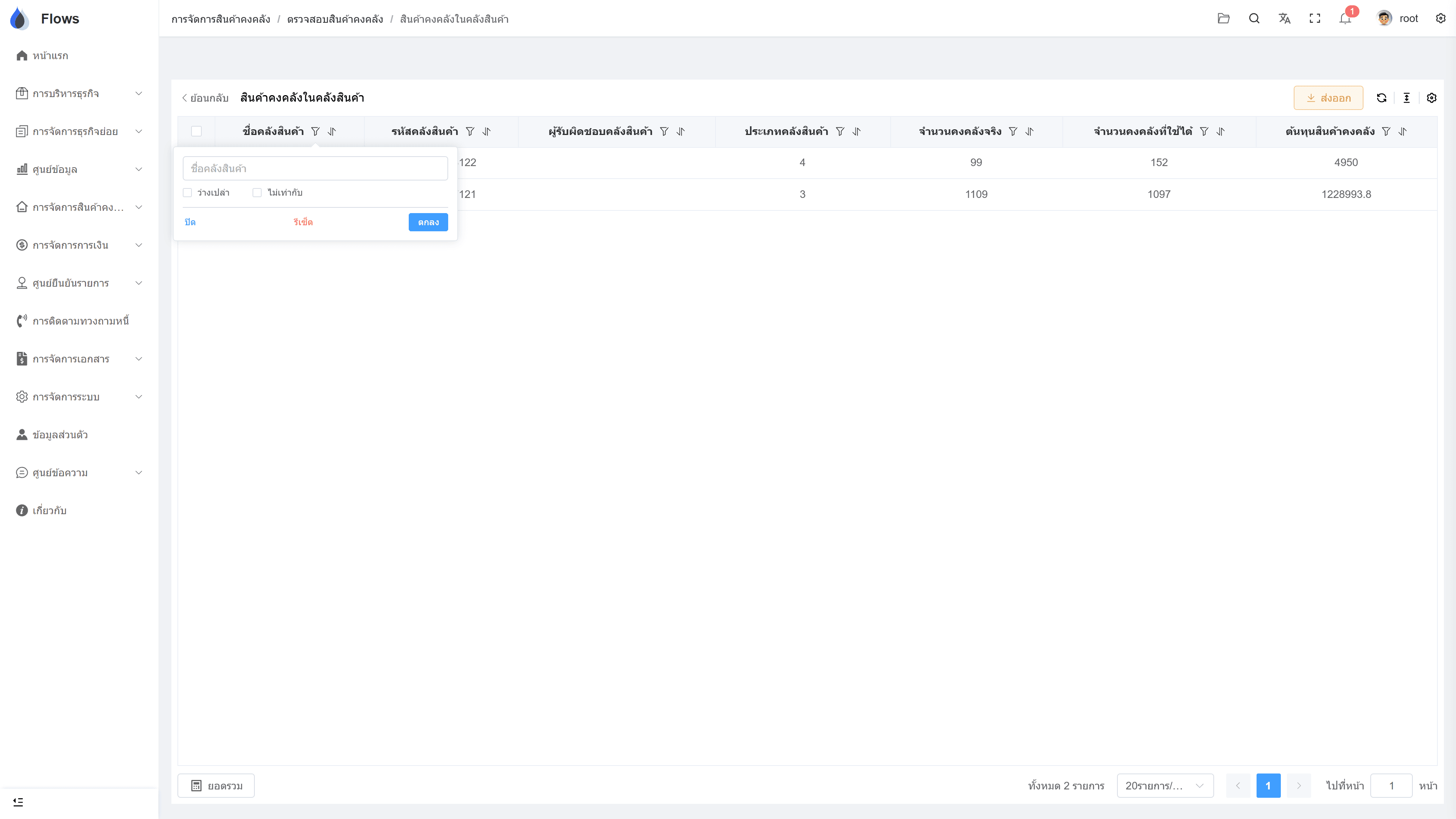Sort the ต้นทุนสินค้าคงคลัง column
Image resolution: width=1456 pixels, height=819 pixels.
[1402, 132]
